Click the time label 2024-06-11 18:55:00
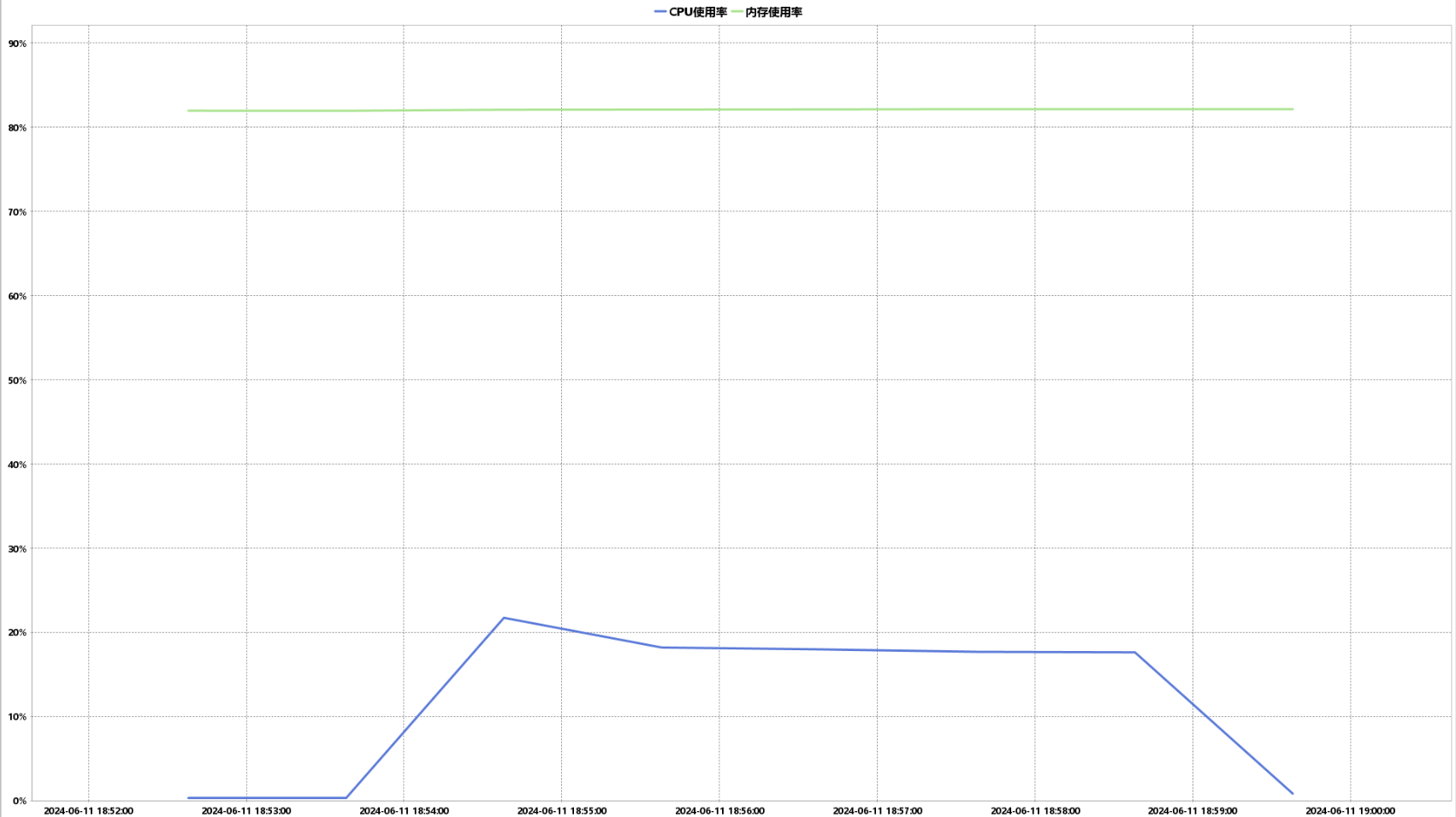 click(x=562, y=811)
